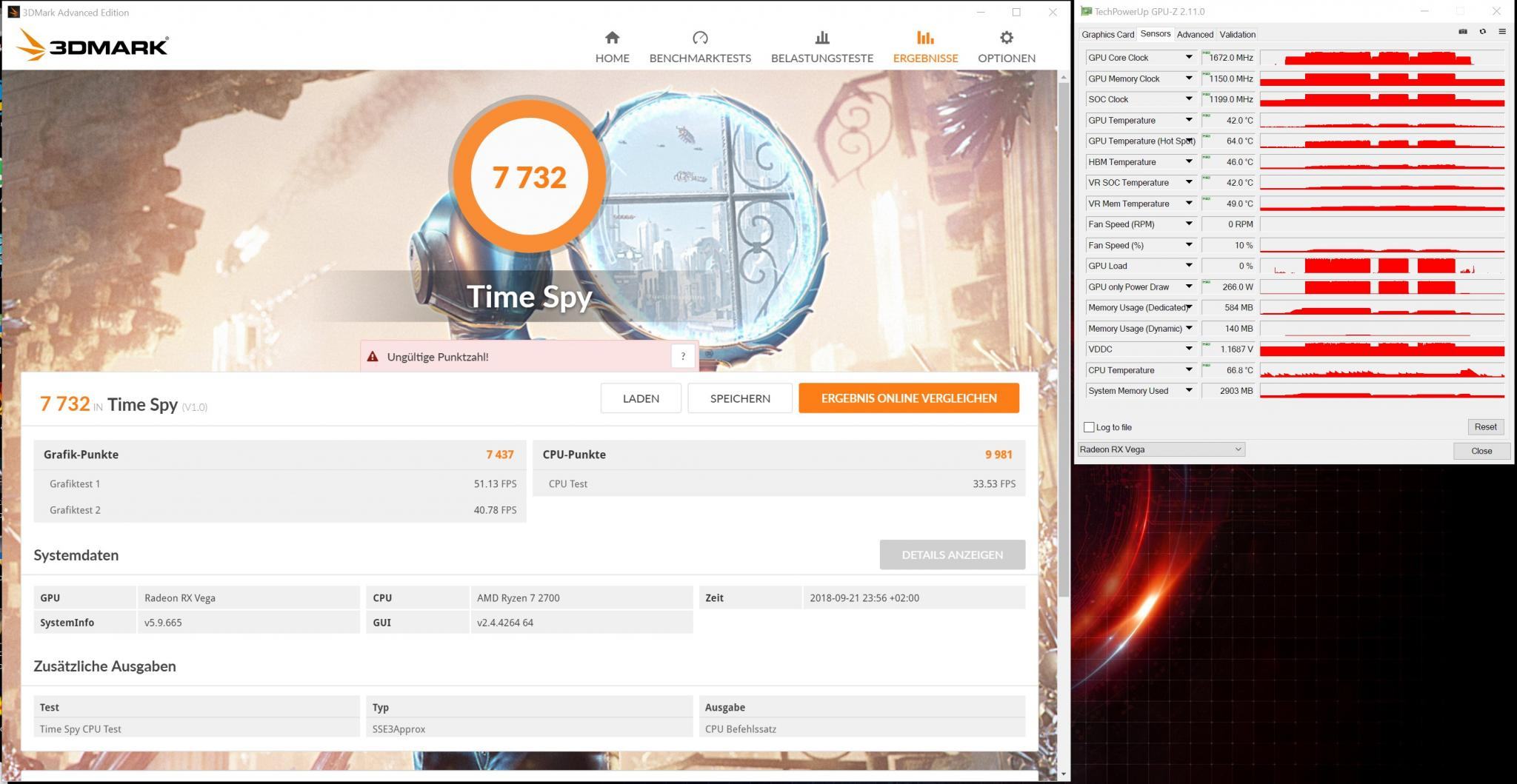Screen dimensions: 1517x784
Task: Expand the CPU Temperature sensor dropdown
Action: tap(1189, 369)
